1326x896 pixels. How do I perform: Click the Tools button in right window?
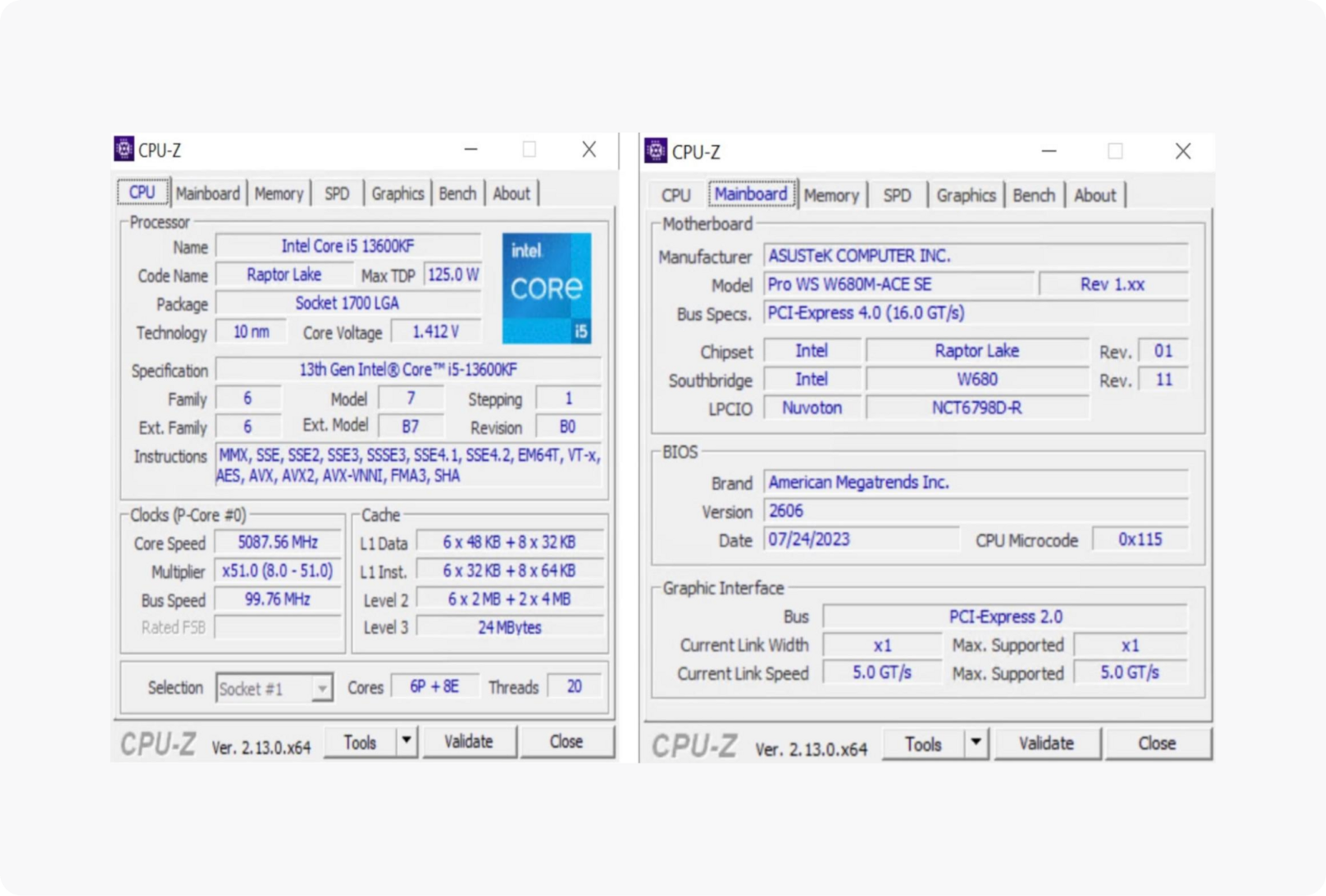[923, 744]
